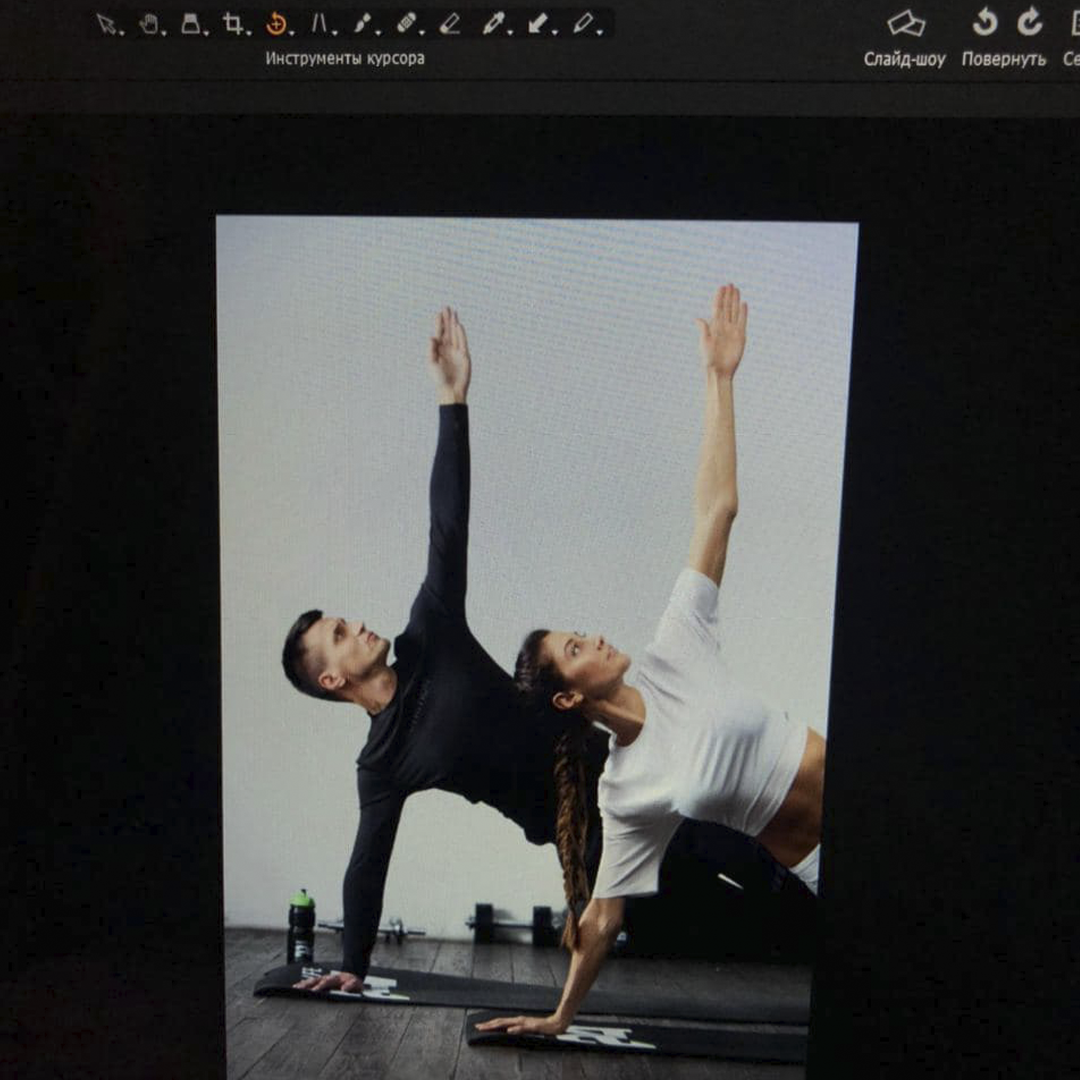Open dropdown arrow beside the Crop tool
Screen dimensions: 1080x1080
[248, 32]
